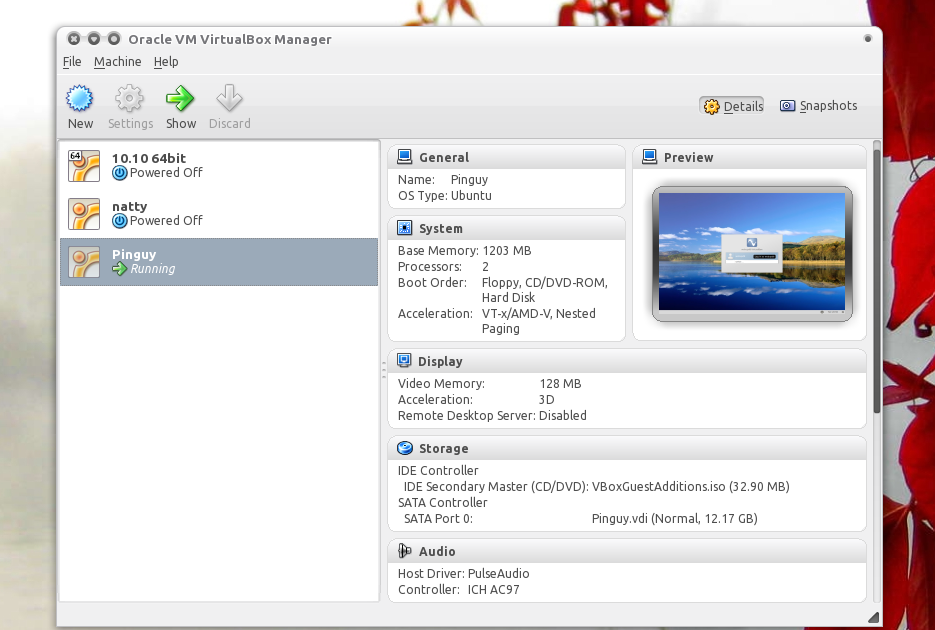The width and height of the screenshot is (935, 630).
Task: Click the Snapshots camera icon
Action: [x=787, y=106]
